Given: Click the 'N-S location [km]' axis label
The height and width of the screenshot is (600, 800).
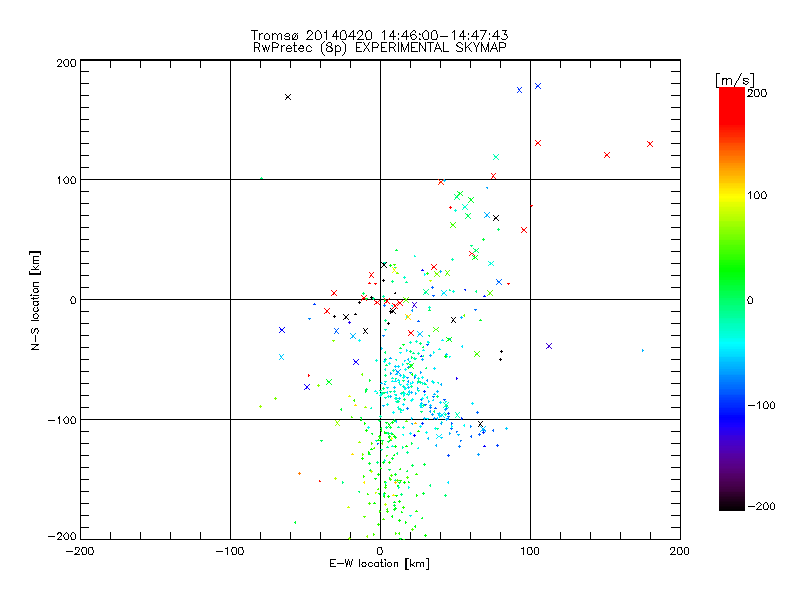Looking at the screenshot, I should click(35, 300).
